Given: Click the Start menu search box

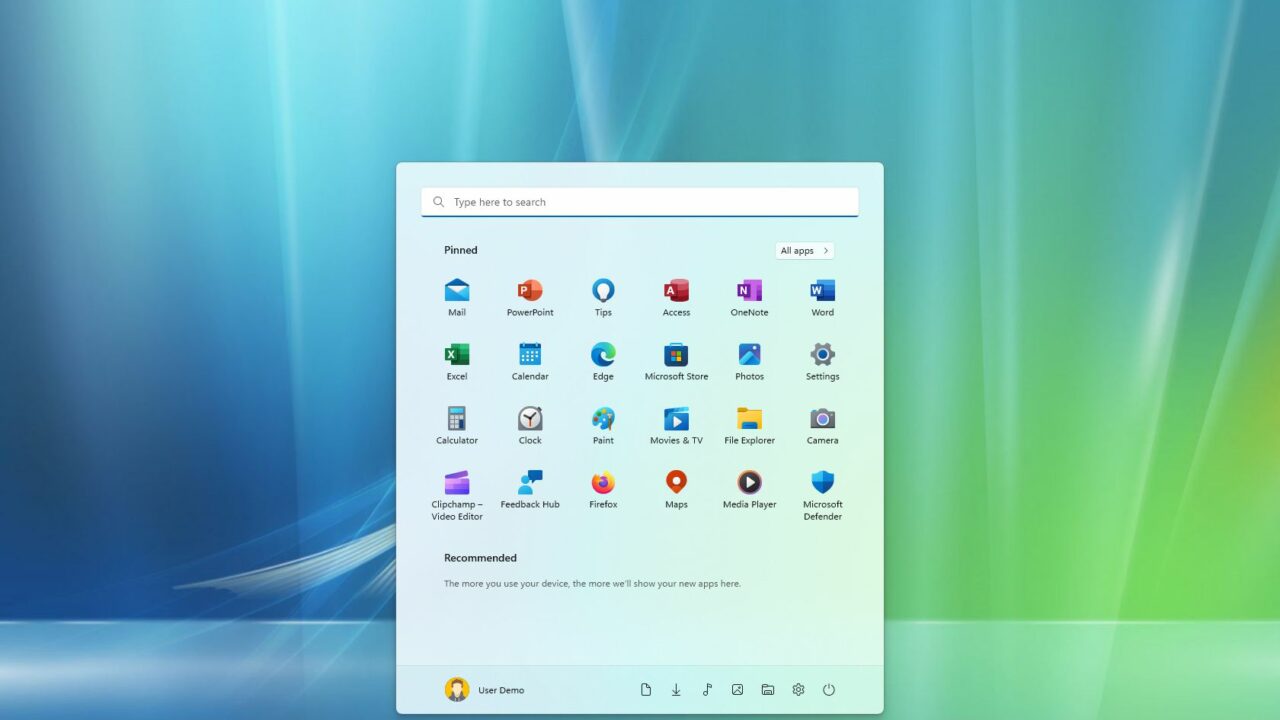Looking at the screenshot, I should tap(640, 202).
